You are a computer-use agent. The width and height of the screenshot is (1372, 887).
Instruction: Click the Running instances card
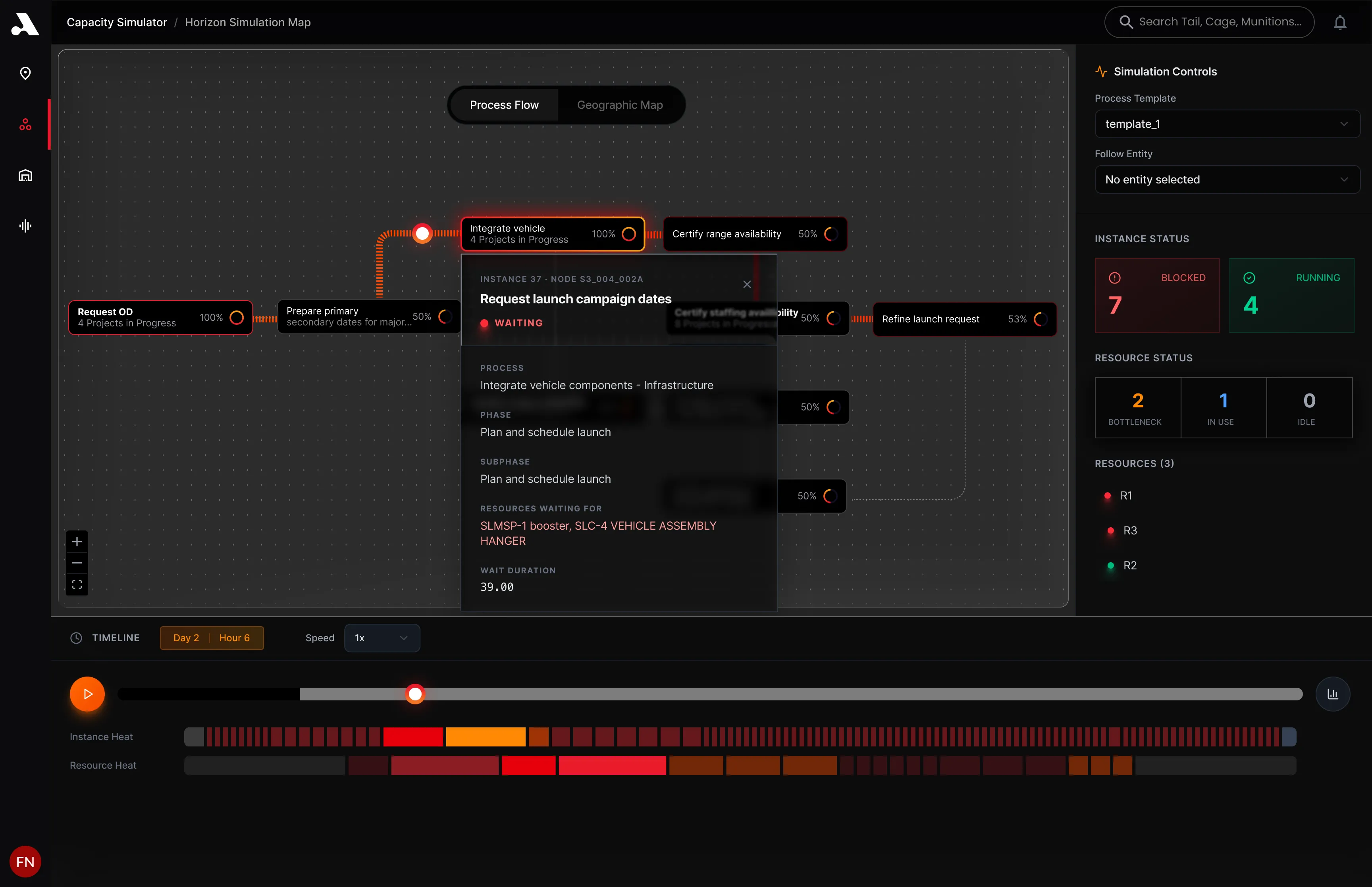point(1291,295)
